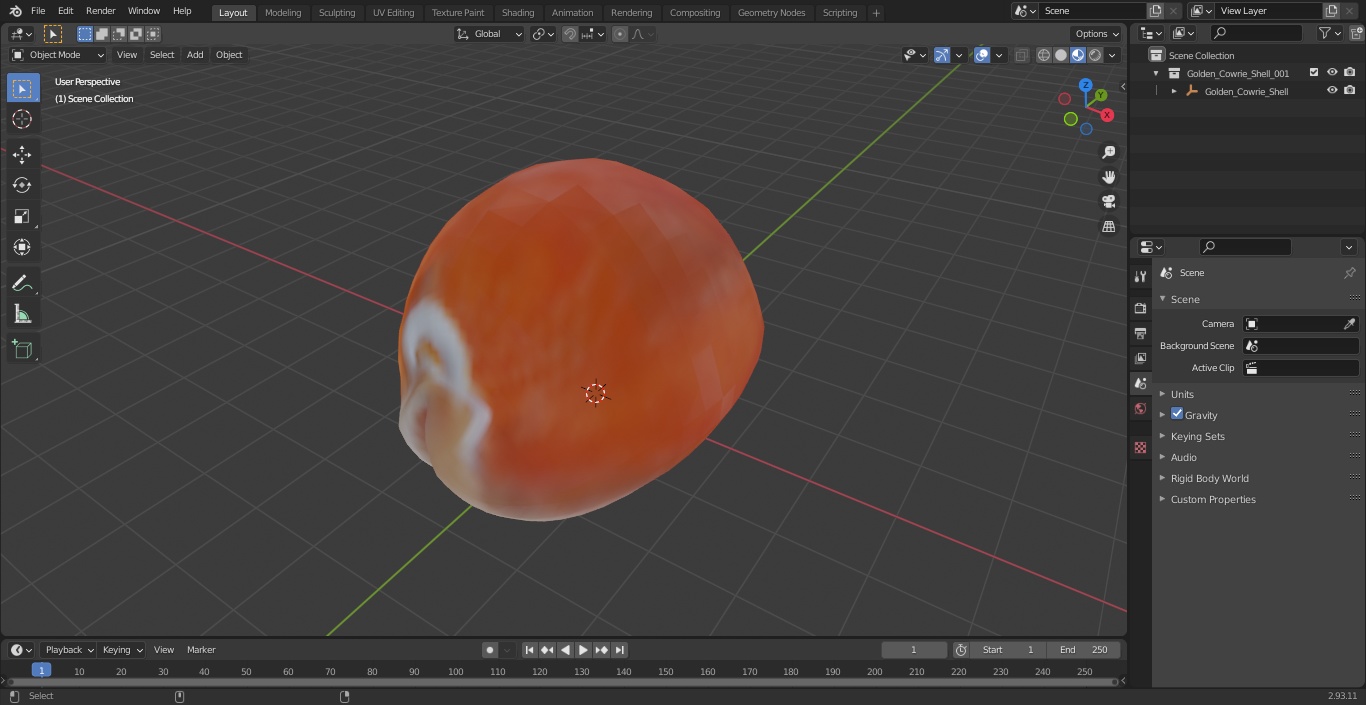Enable wireframe viewport shading
The image size is (1366, 705).
1043,55
